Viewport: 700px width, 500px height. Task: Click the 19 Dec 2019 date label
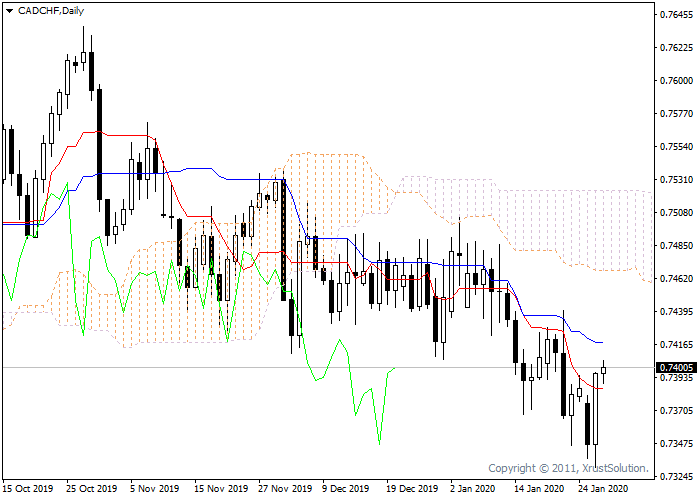coord(412,488)
